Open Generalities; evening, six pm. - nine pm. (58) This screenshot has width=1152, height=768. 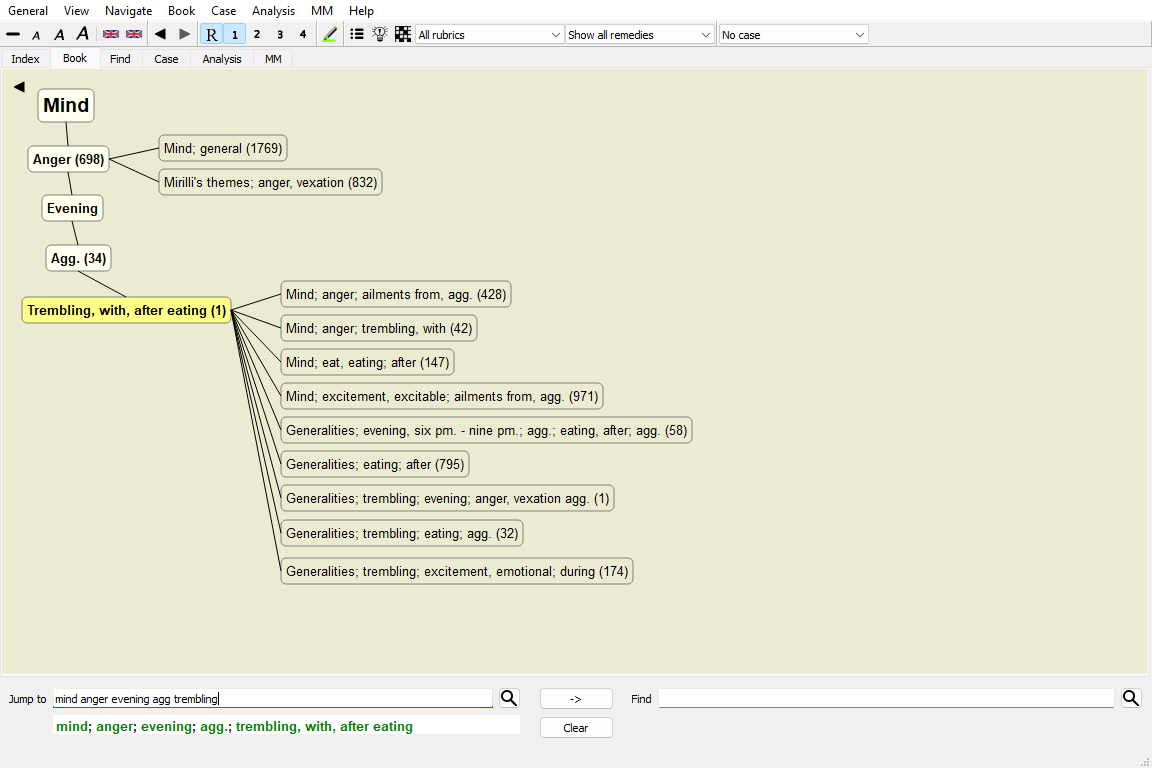(x=486, y=430)
